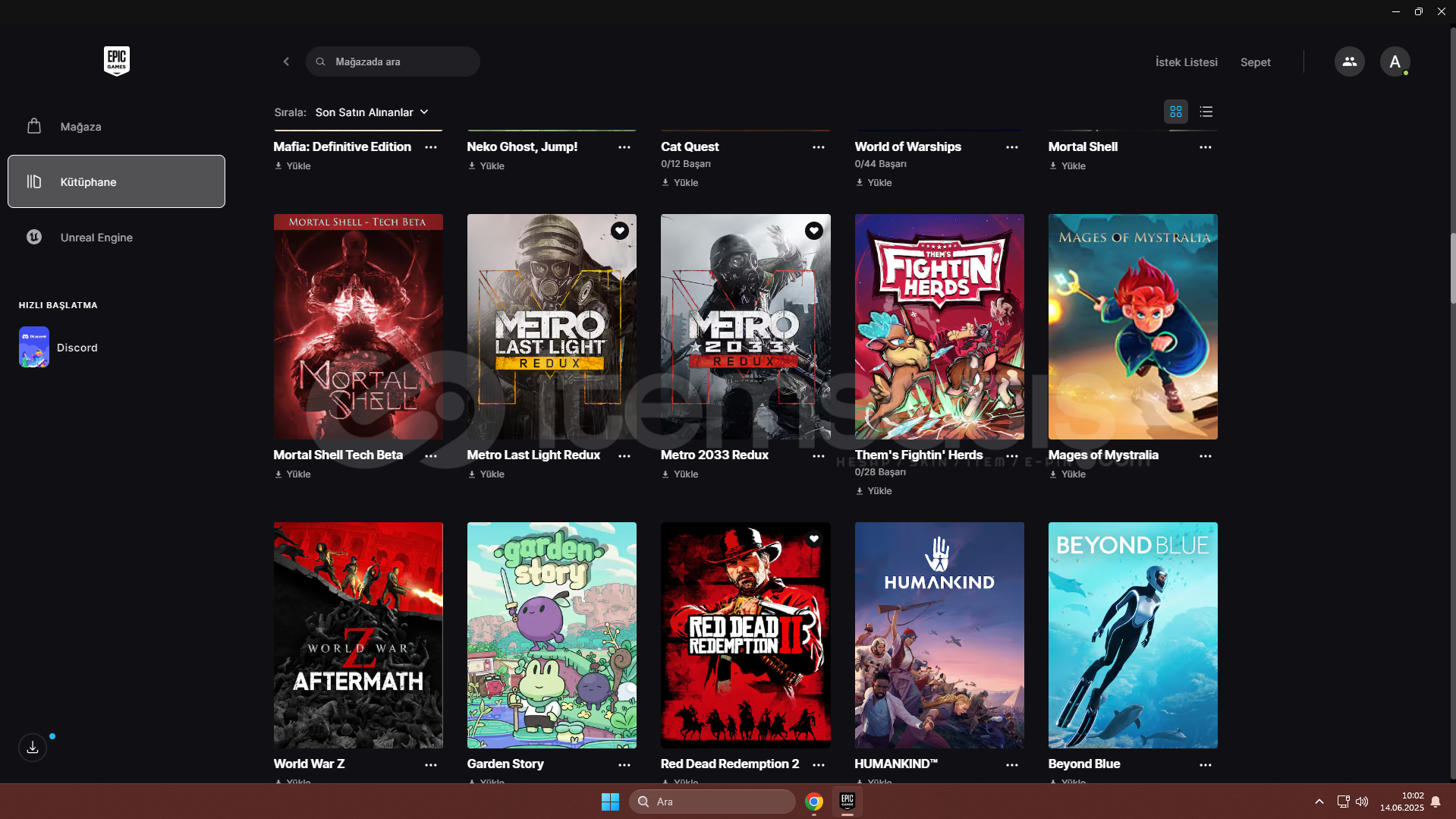
Task: Install Metro Last Light Redux via Yükle
Action: (x=486, y=474)
